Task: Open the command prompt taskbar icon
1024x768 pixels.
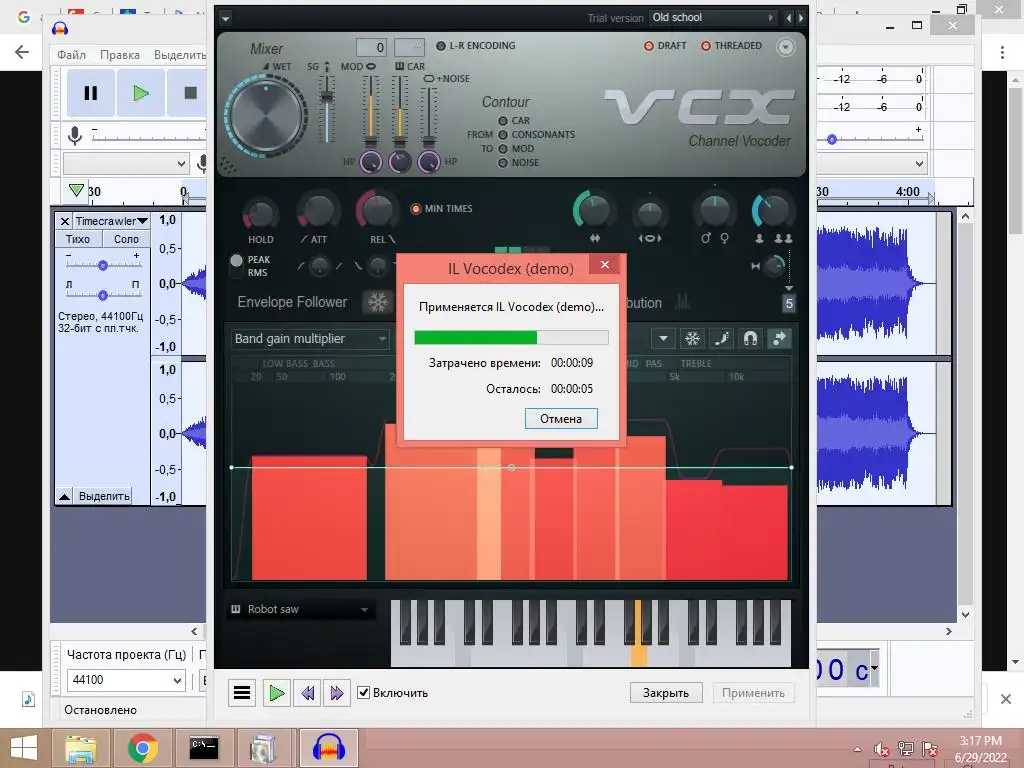Action: click(204, 748)
